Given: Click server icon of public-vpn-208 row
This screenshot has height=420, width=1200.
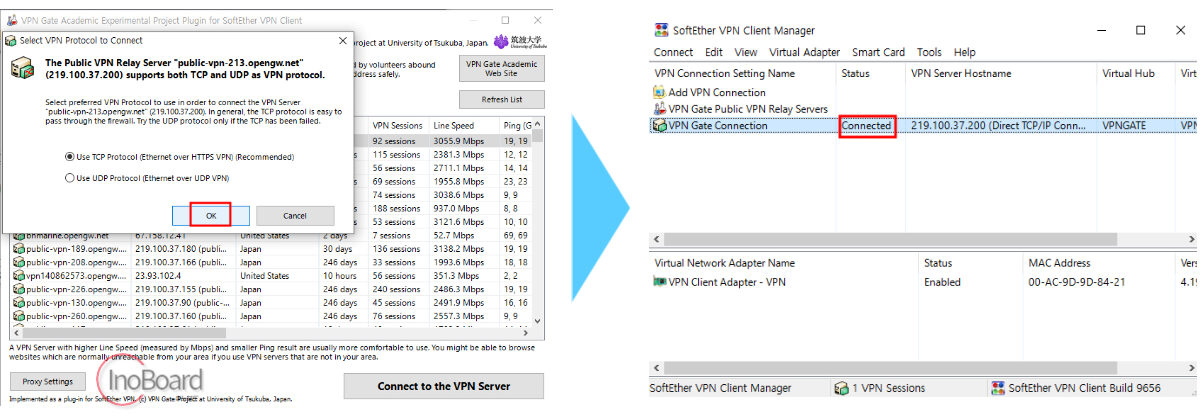Looking at the screenshot, I should tap(18, 262).
